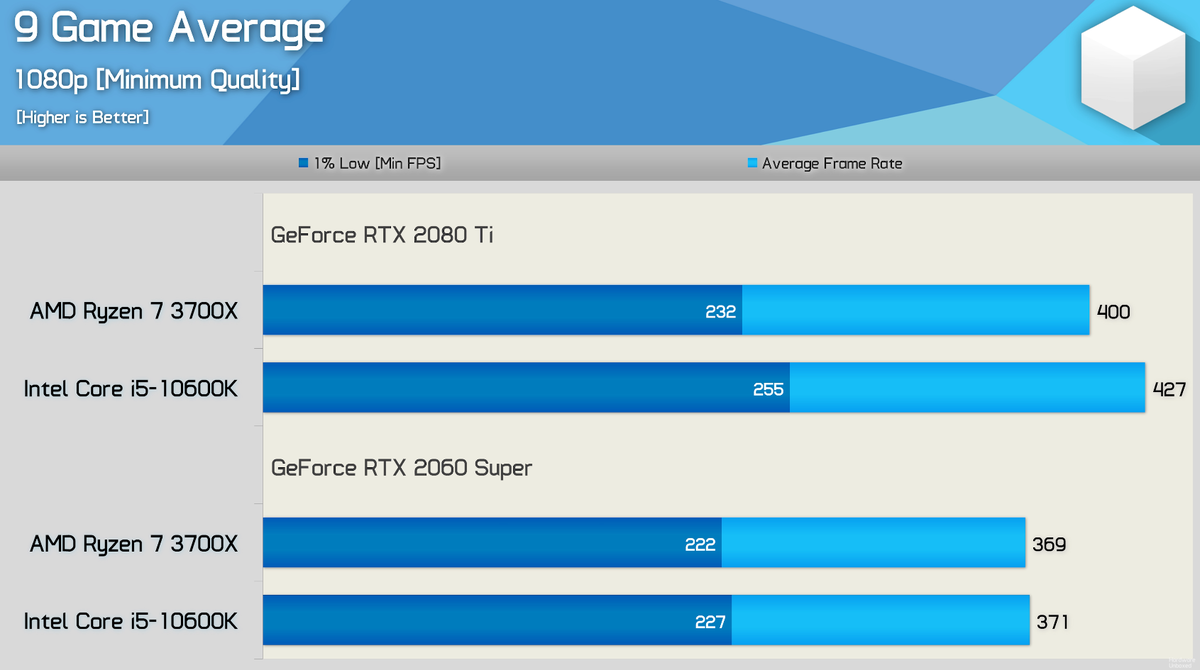Click the dark blue 1% Low legend swatch
The image size is (1200, 670).
(x=303, y=163)
